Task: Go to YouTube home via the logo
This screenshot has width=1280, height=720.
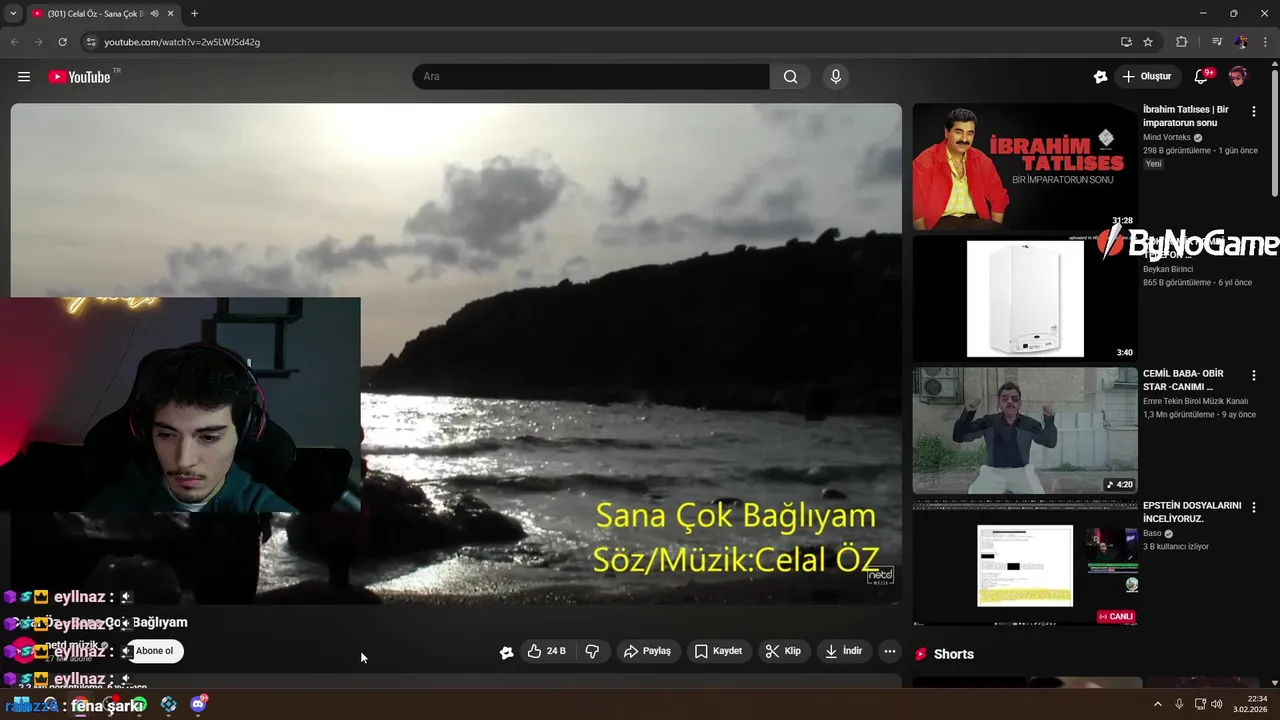Action: (79, 77)
